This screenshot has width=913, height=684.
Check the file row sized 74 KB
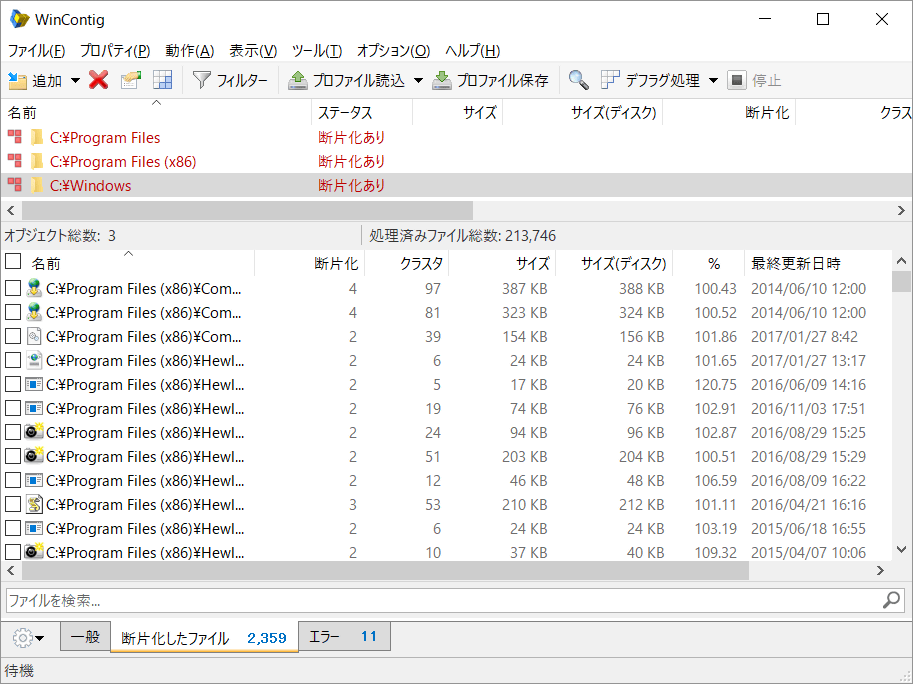[13, 408]
